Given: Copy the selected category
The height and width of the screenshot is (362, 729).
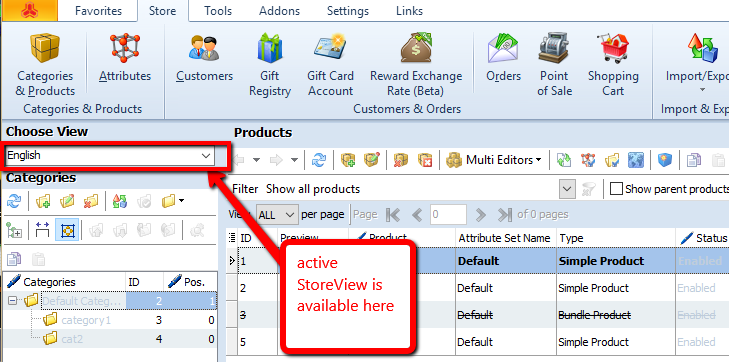Looking at the screenshot, I should 14,259.
